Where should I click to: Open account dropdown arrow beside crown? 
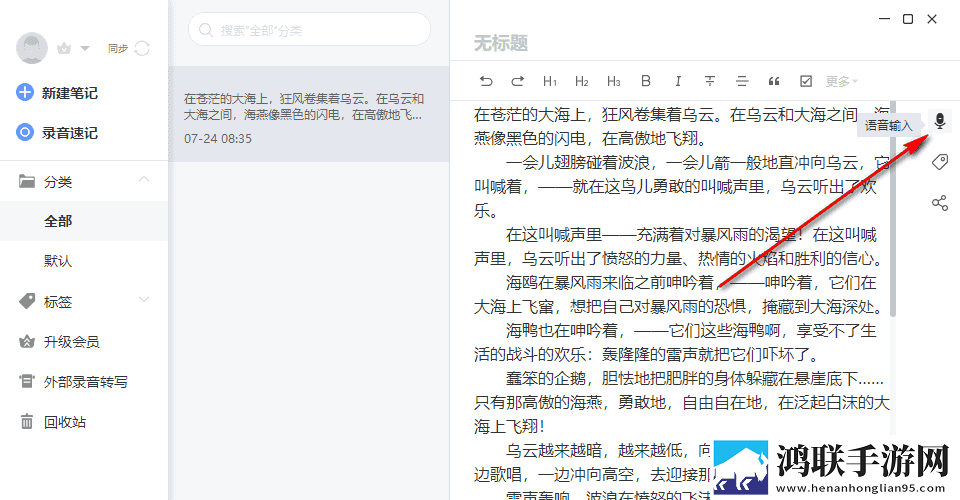[85, 48]
